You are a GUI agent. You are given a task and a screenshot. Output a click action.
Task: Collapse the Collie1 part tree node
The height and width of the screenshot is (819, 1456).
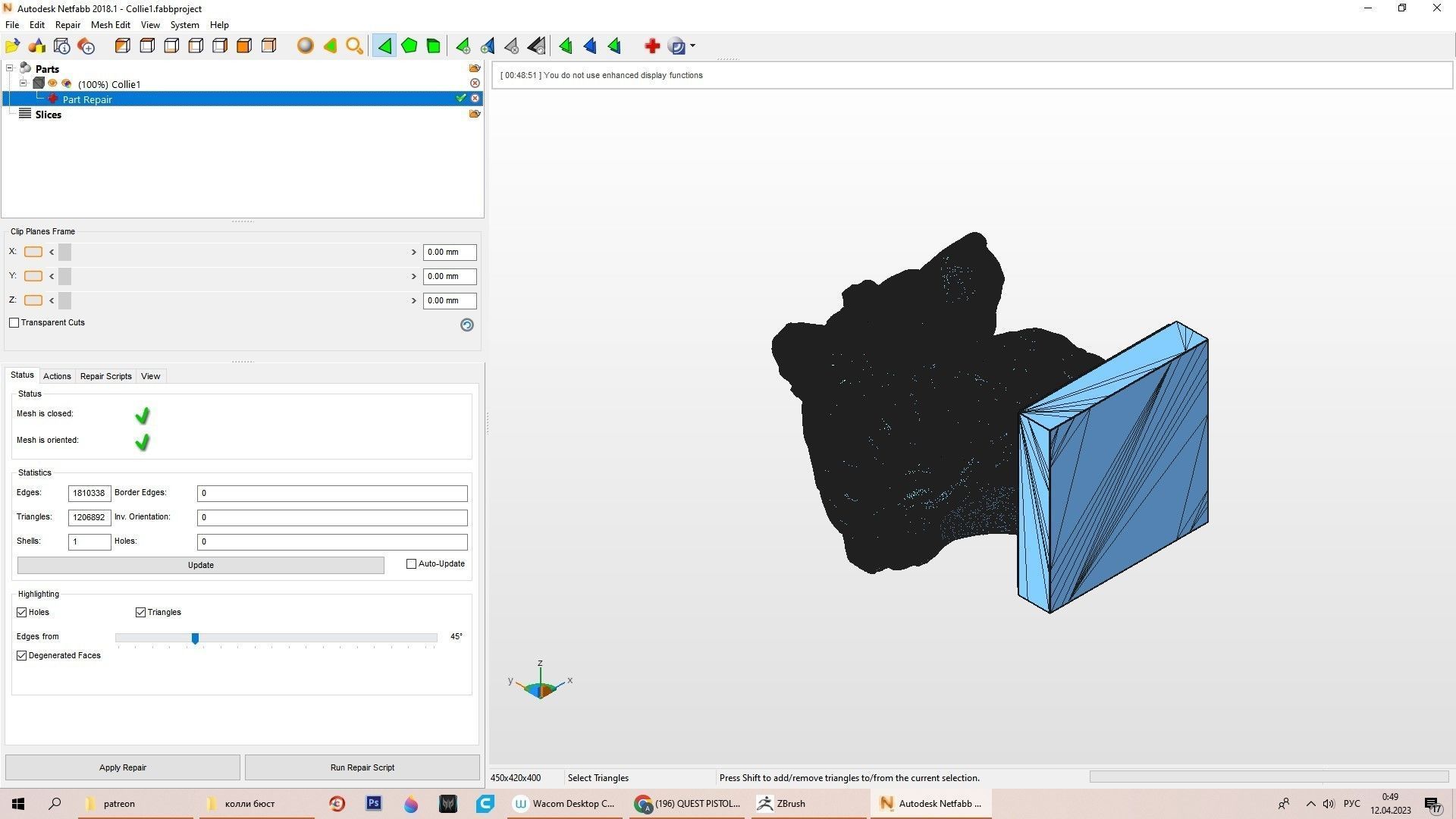click(x=23, y=83)
